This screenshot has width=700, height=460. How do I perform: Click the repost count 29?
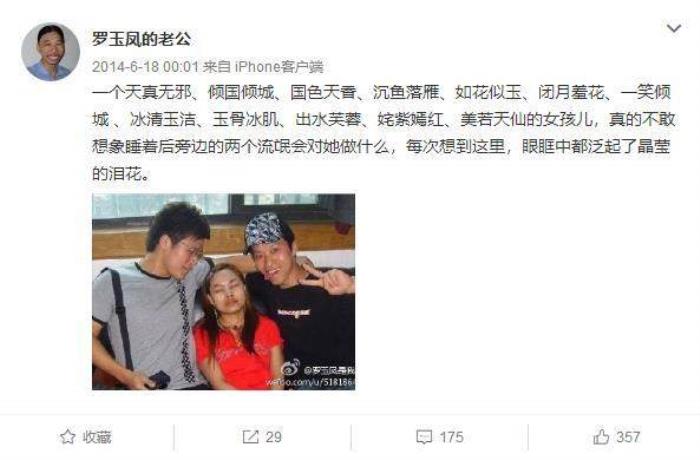[273, 436]
